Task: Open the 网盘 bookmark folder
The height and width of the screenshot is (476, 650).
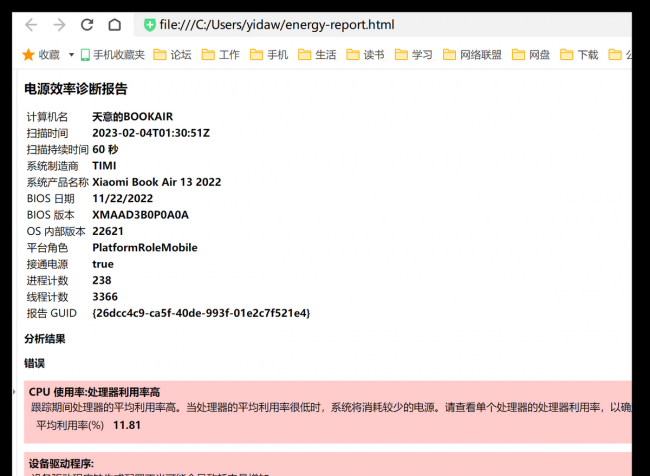Action: pyautogui.click(x=531, y=55)
